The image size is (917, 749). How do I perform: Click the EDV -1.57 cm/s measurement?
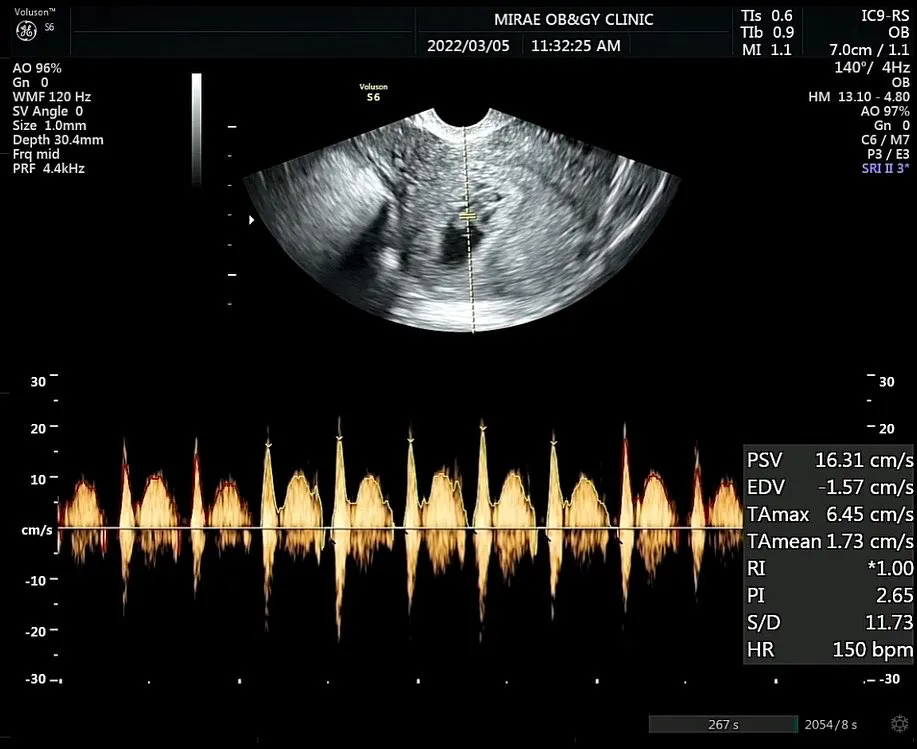coord(829,487)
